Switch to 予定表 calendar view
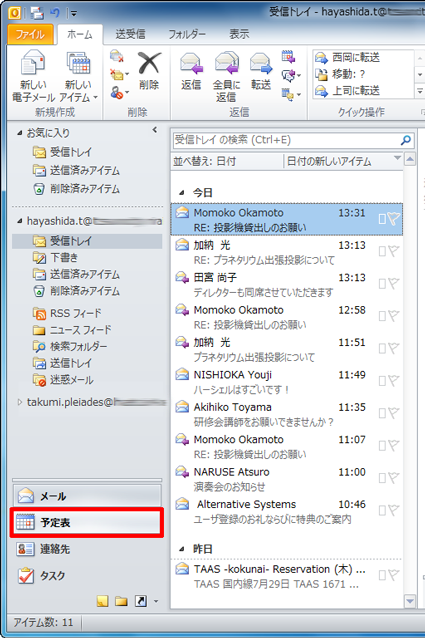 tap(87, 522)
